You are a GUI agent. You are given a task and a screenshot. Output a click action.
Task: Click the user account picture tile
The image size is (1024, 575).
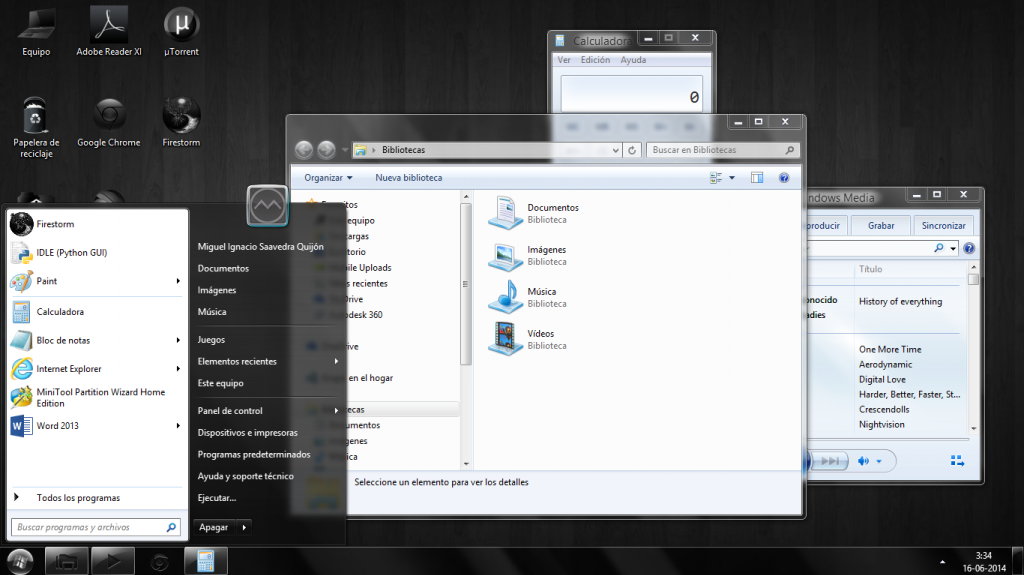tap(267, 206)
